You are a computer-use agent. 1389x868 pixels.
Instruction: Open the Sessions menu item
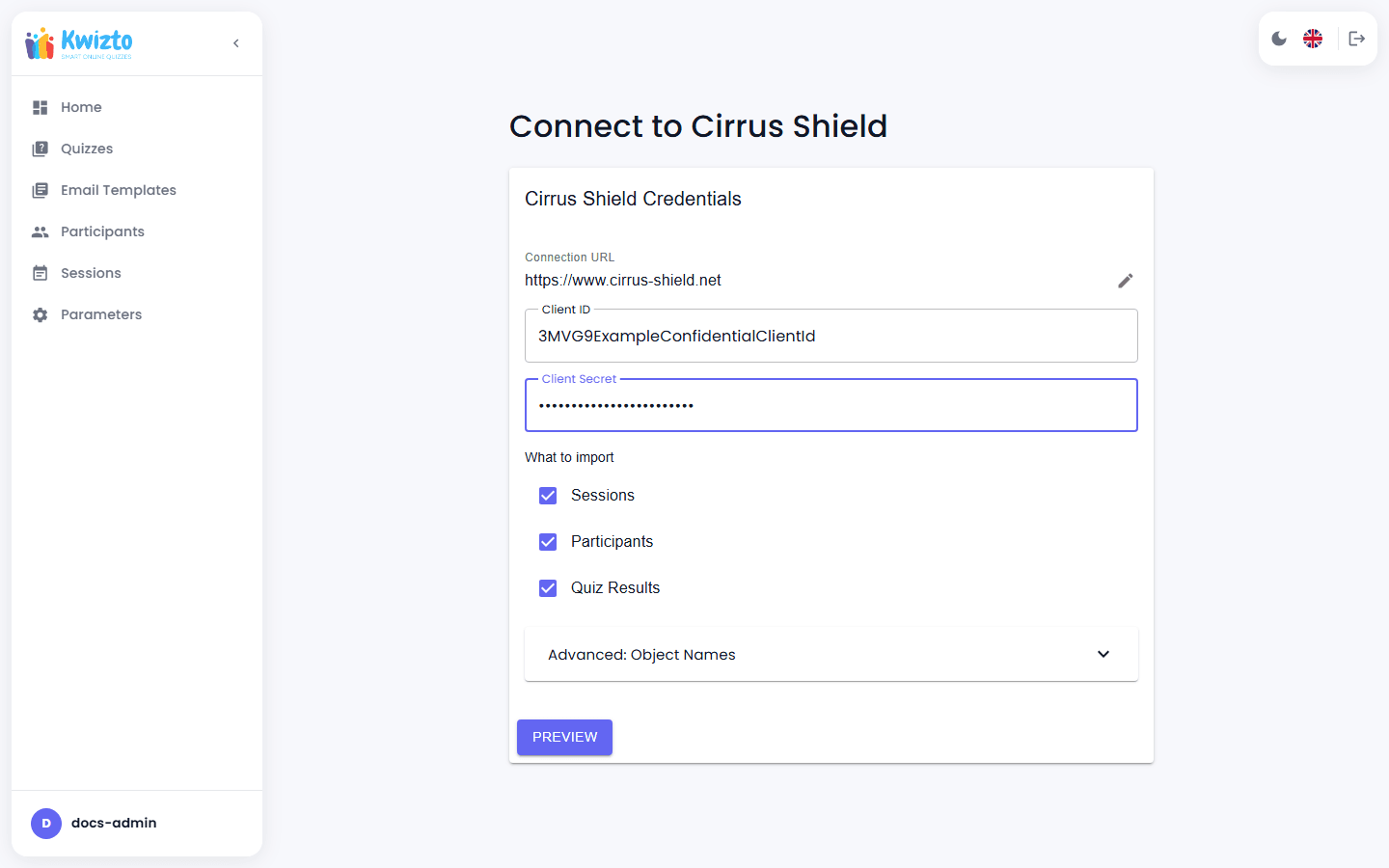(137, 273)
